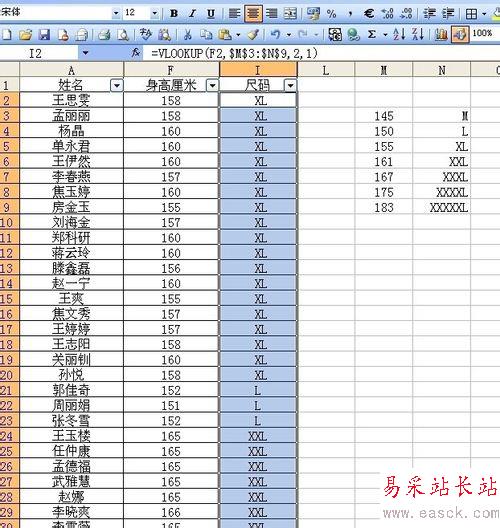Toggle center alignment button
Screen dimensions: 500x528
253,13
